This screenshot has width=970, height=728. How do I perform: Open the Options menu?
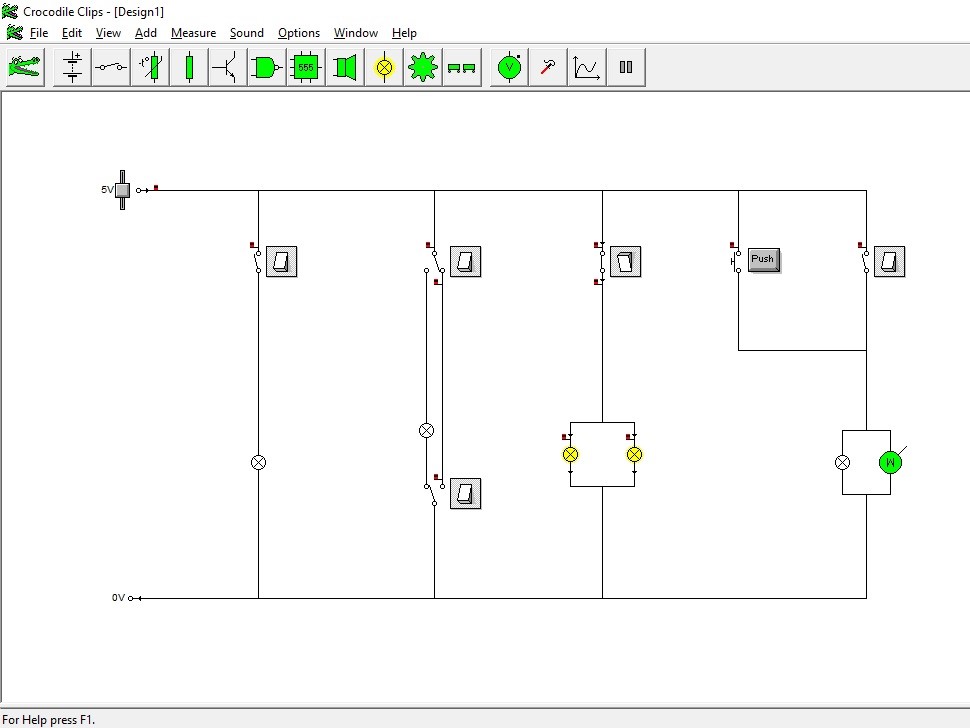coord(299,33)
